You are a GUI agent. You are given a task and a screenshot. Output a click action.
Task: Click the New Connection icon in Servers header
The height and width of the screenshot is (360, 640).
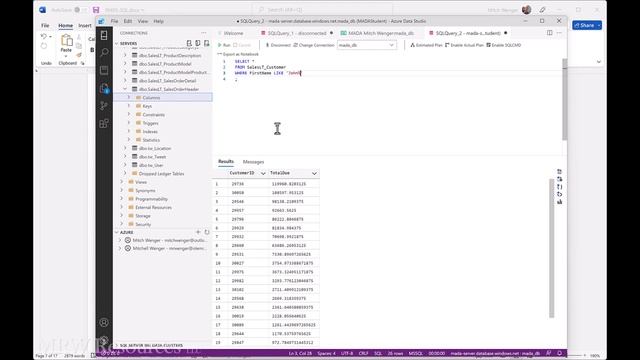tap(189, 43)
